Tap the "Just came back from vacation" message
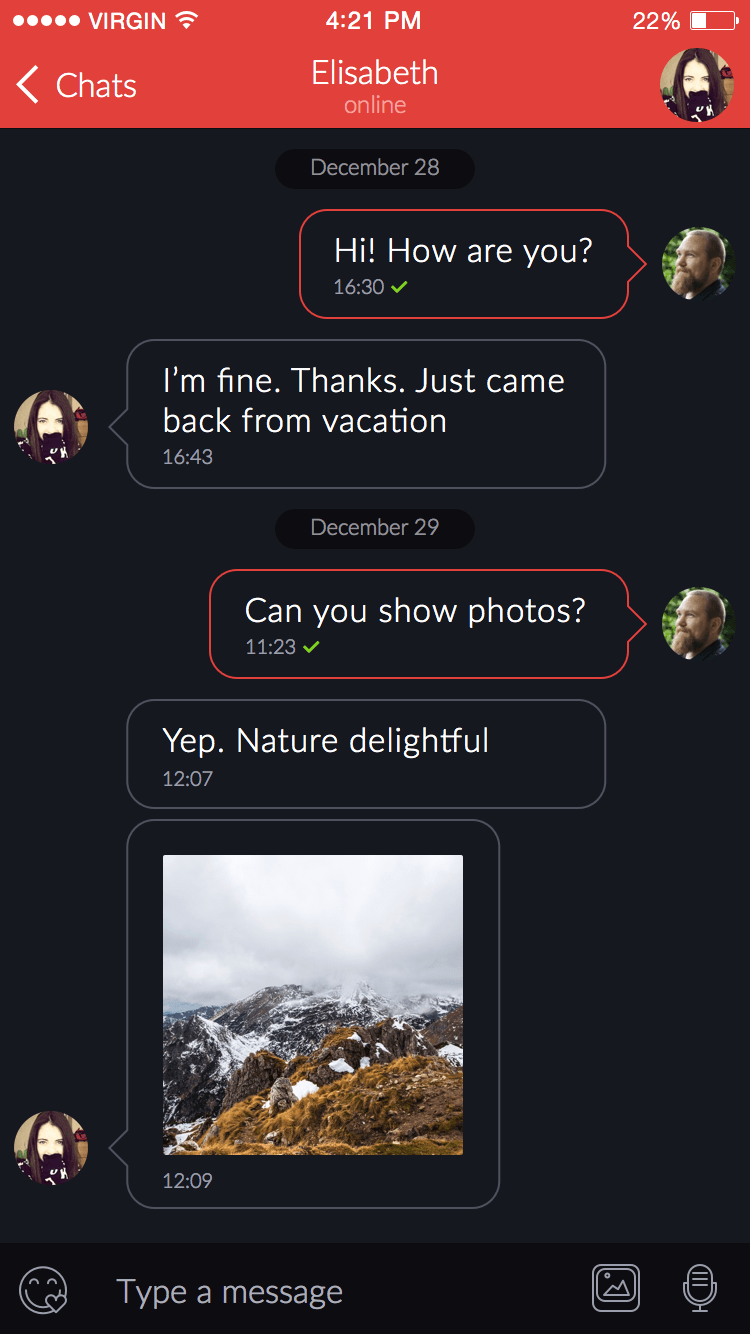750x1334 pixels. click(x=366, y=413)
